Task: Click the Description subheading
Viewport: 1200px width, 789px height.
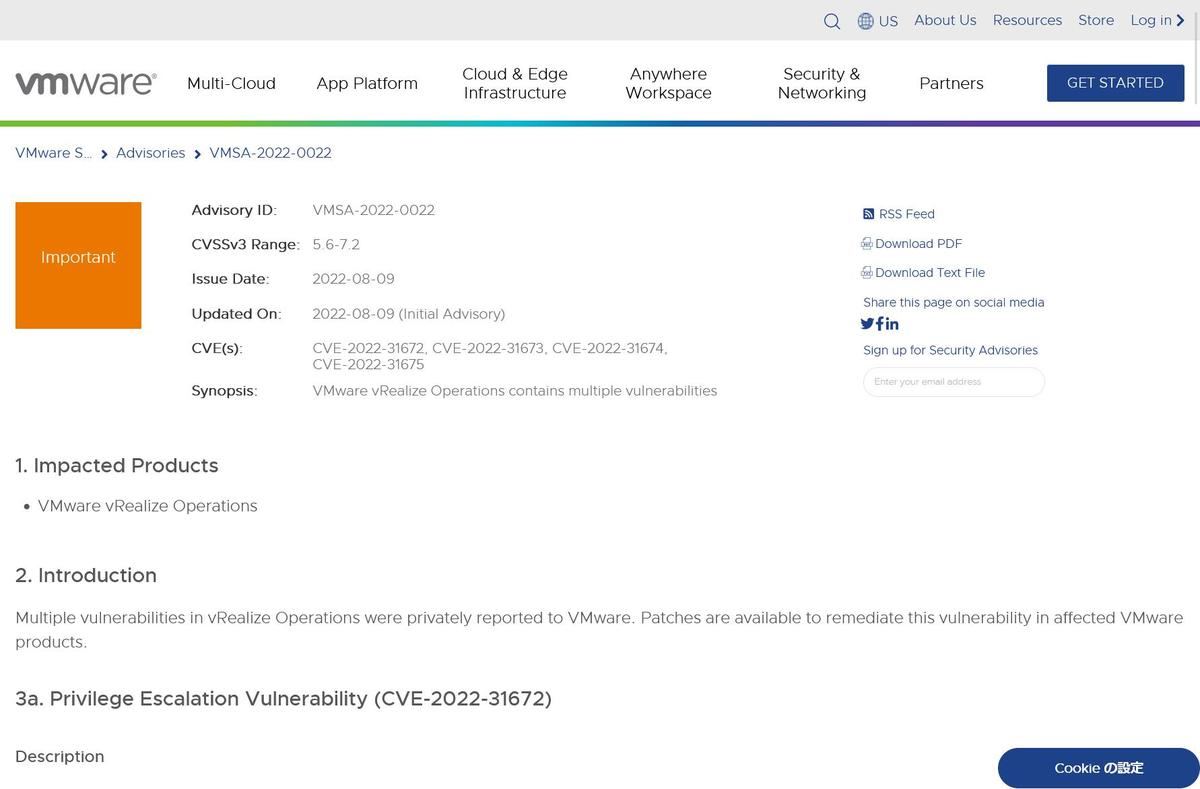Action: [60, 757]
